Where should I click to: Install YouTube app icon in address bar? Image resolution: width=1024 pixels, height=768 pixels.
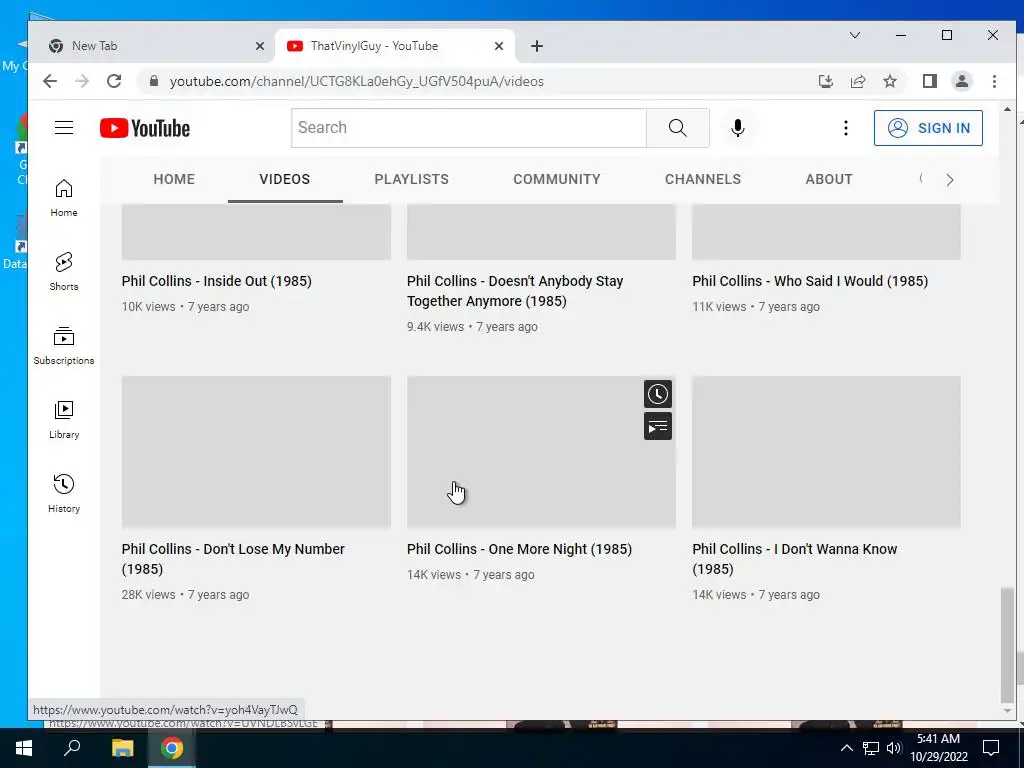[825, 81]
